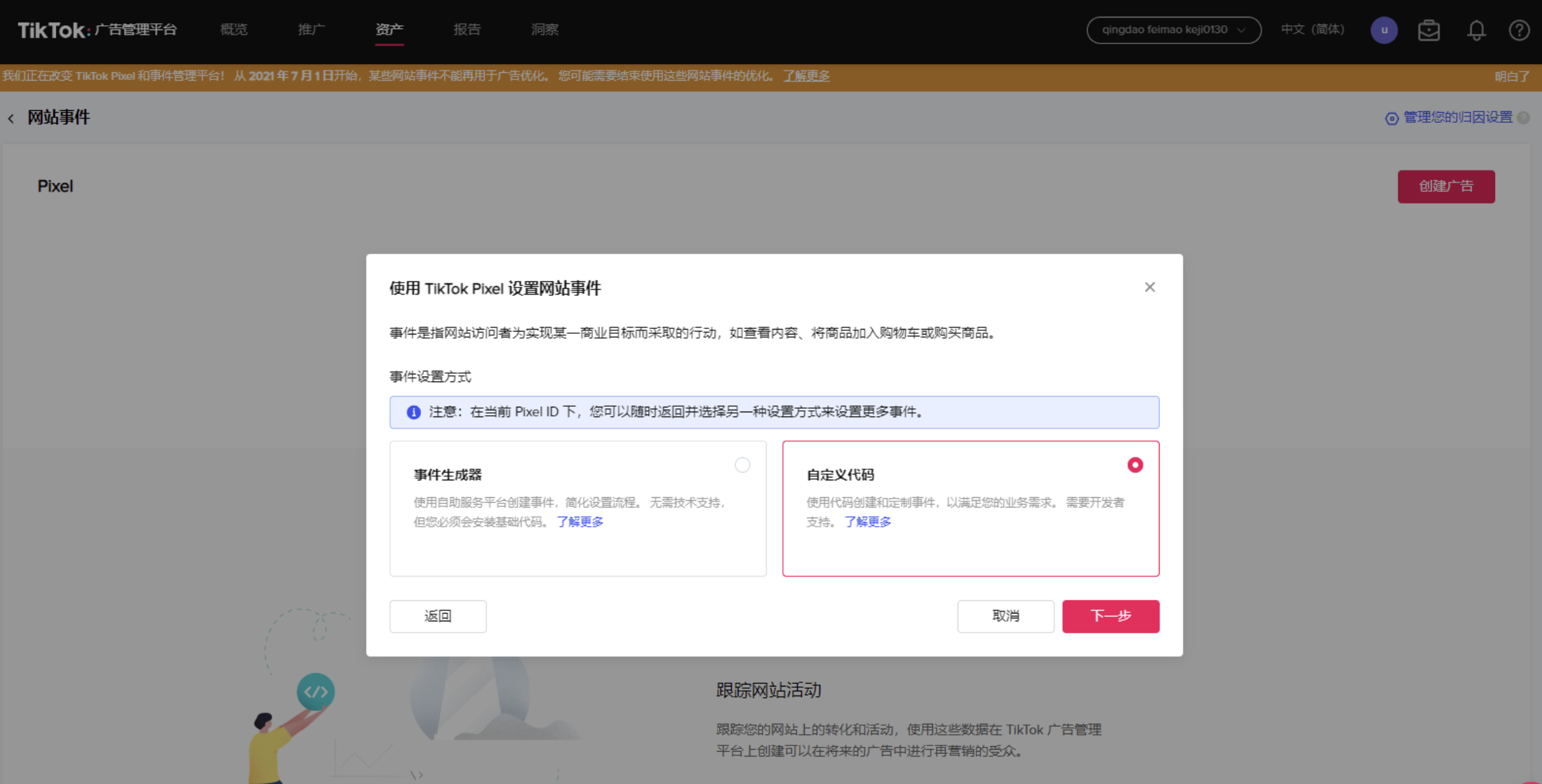Dismiss the banner with 明白了
This screenshot has width=1542, height=784.
[x=1512, y=76]
